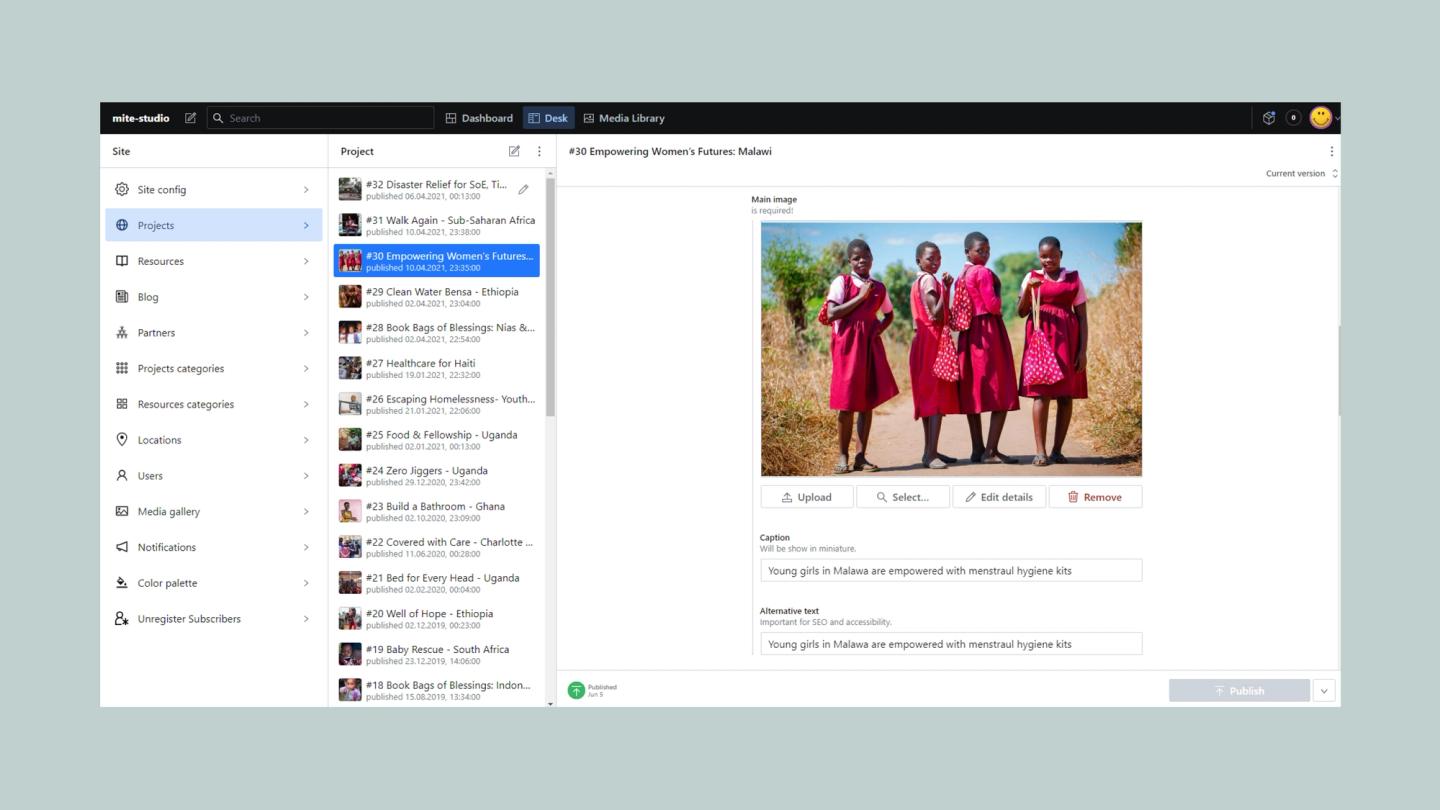Click the green Published status icon

577,689
